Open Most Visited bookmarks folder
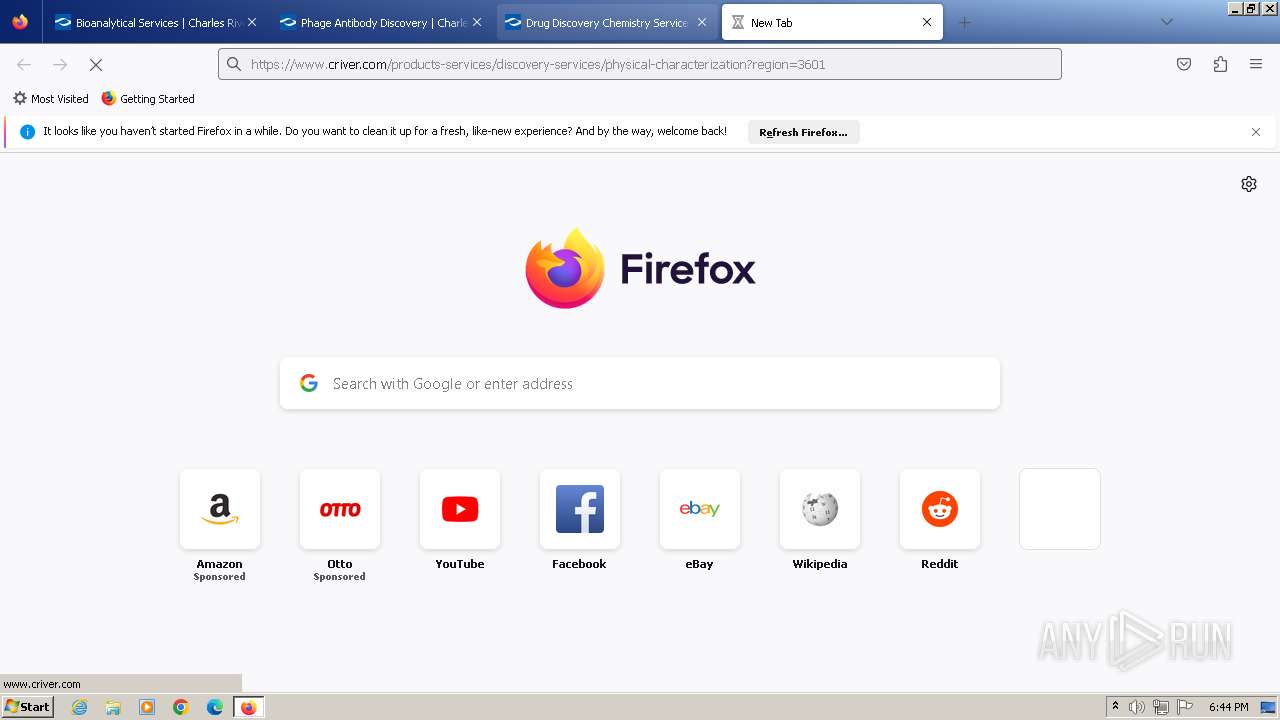1280x720 pixels. (x=50, y=99)
